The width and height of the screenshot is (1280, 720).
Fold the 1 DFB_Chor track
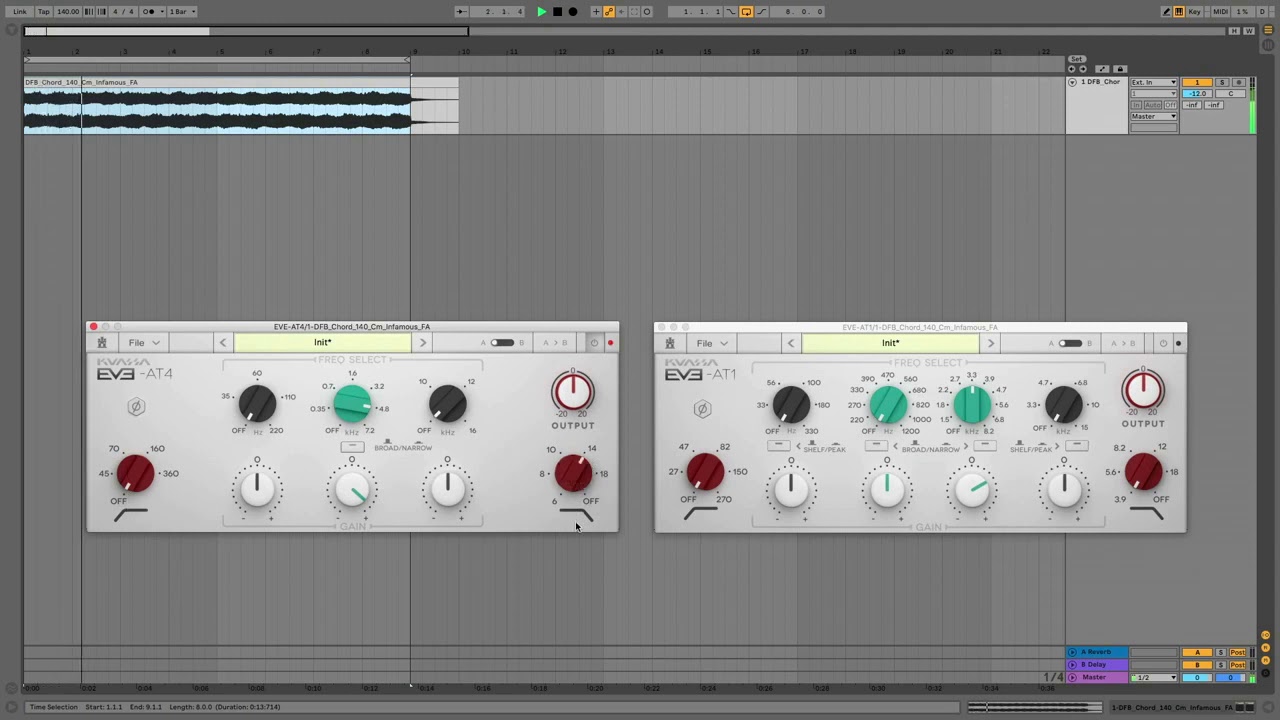[1072, 82]
